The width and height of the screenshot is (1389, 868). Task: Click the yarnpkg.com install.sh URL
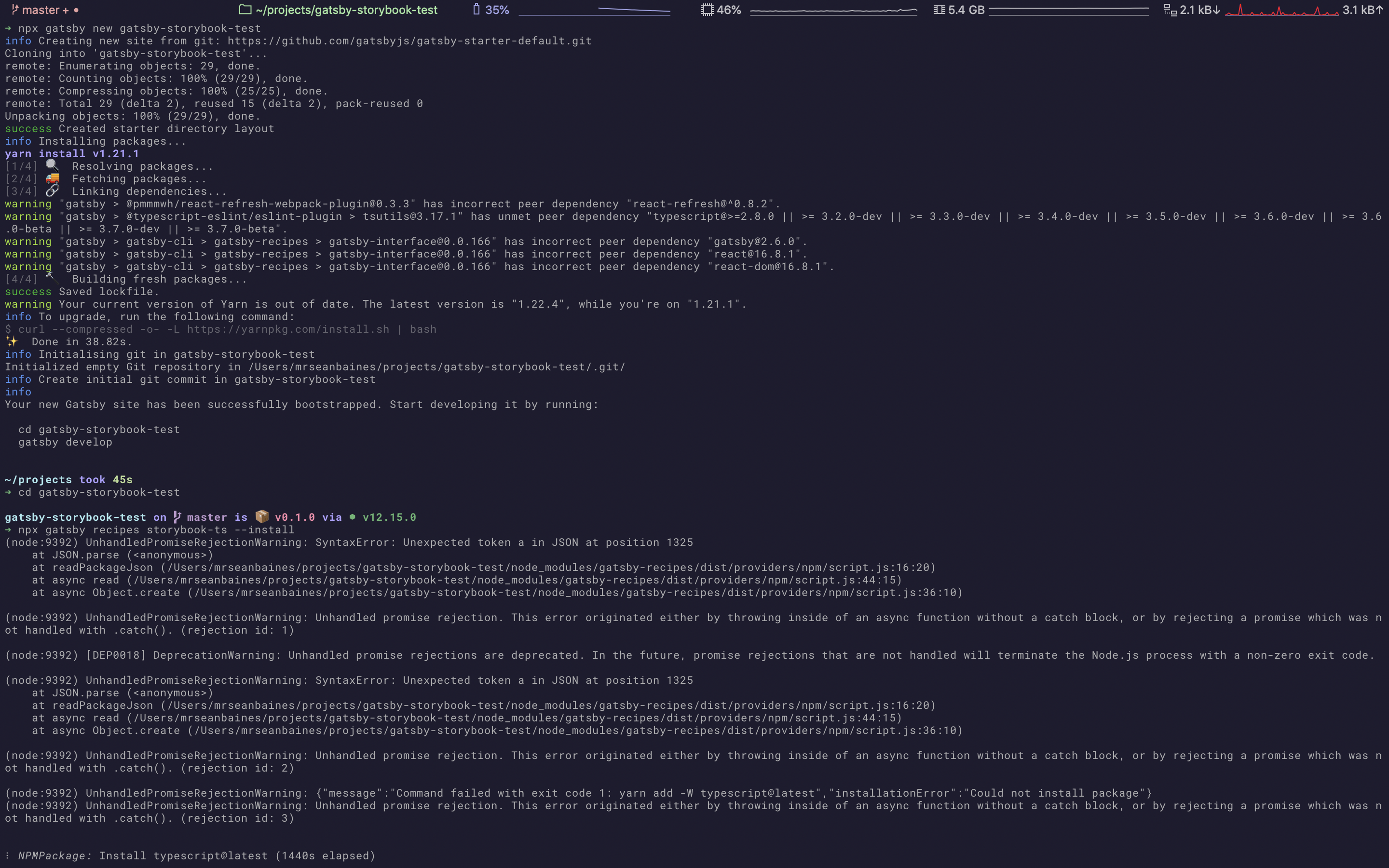coord(287,329)
